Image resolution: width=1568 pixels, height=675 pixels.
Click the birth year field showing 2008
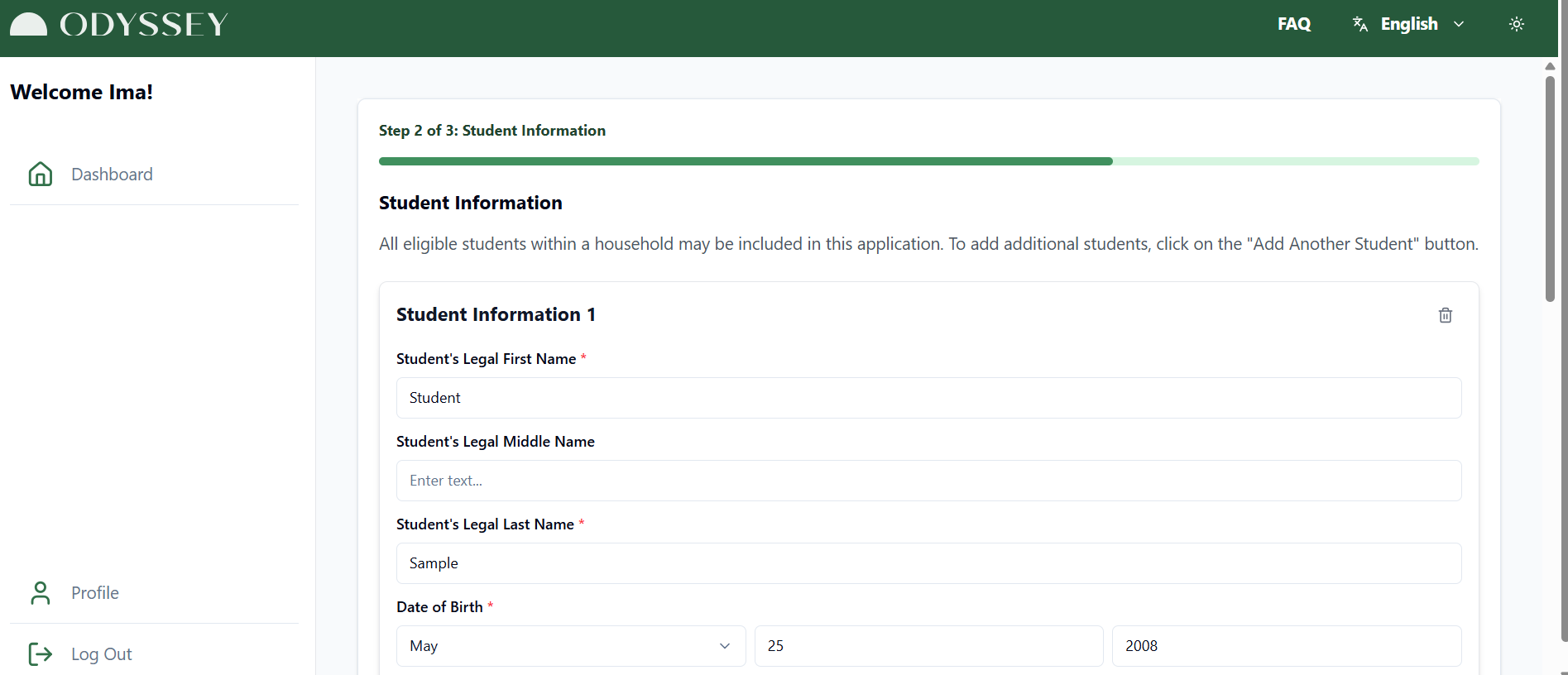click(x=1286, y=646)
